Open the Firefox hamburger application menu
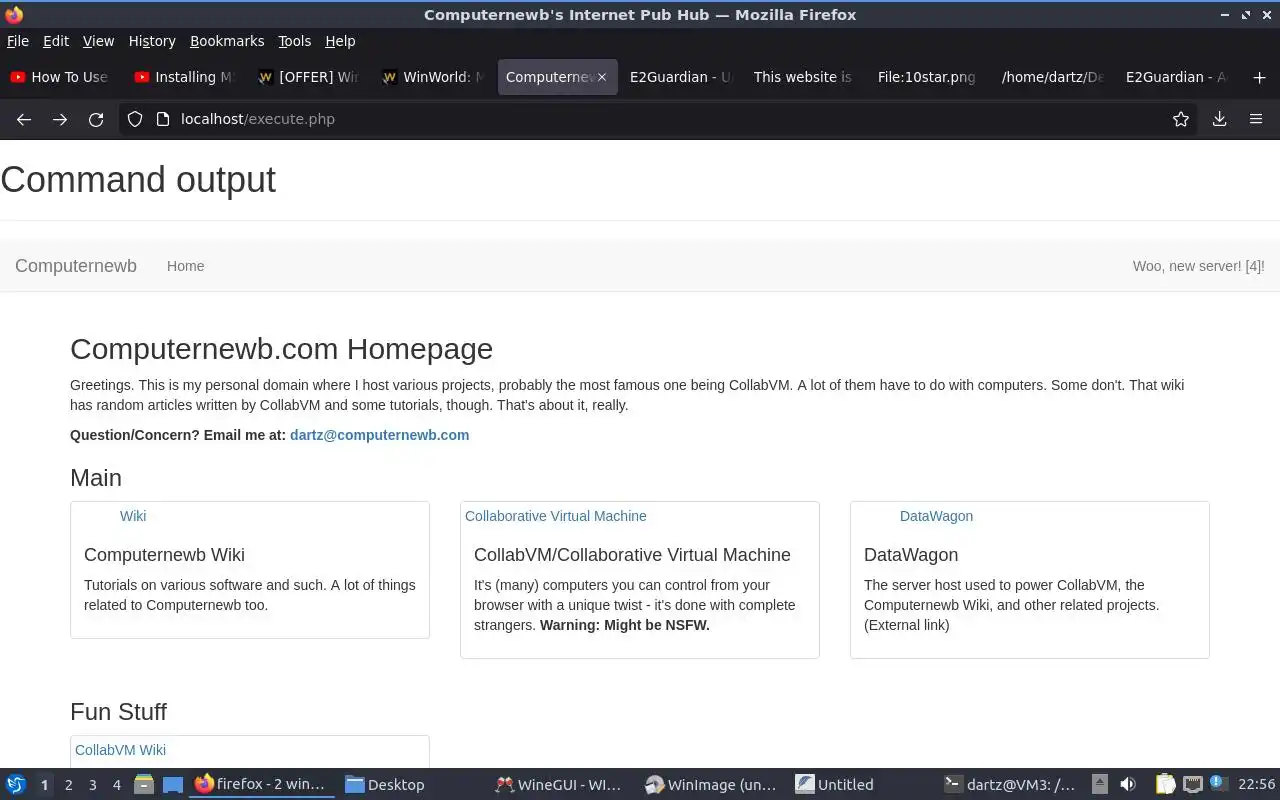This screenshot has width=1280, height=800. (1256, 119)
